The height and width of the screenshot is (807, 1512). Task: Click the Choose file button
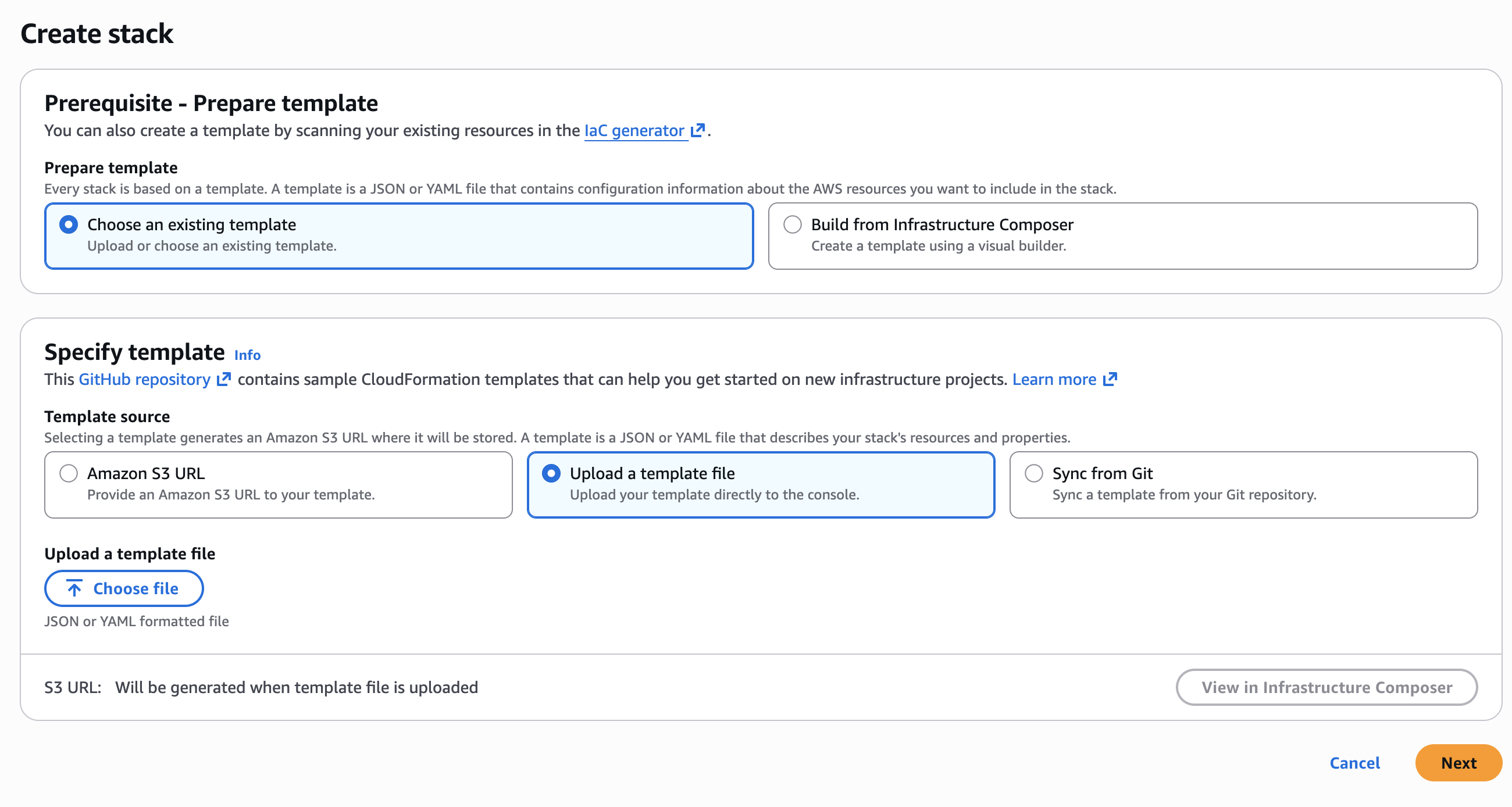coord(124,588)
